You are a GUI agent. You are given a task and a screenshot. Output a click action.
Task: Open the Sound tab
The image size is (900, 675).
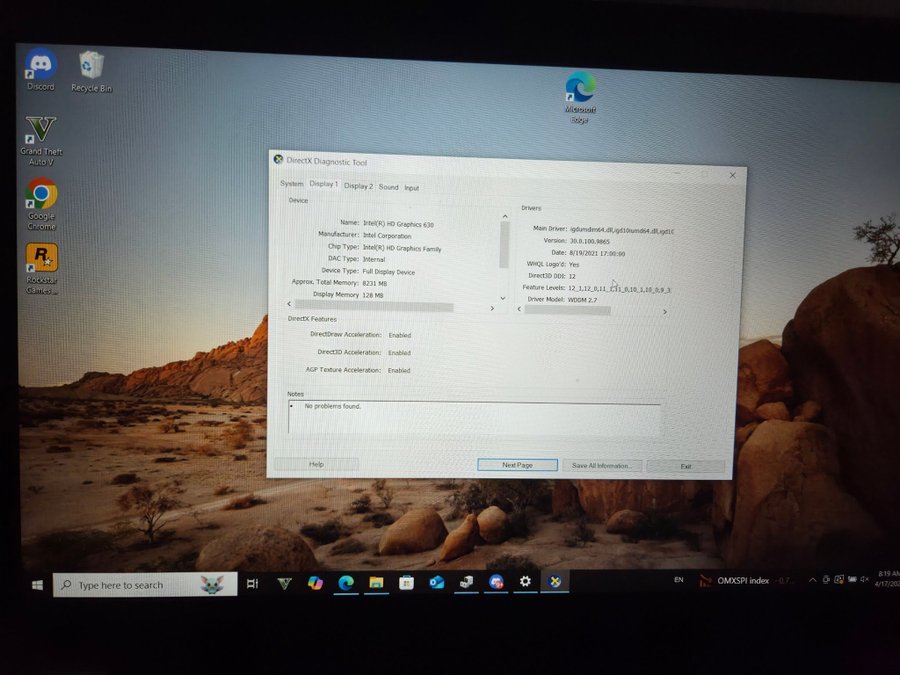pyautogui.click(x=388, y=187)
